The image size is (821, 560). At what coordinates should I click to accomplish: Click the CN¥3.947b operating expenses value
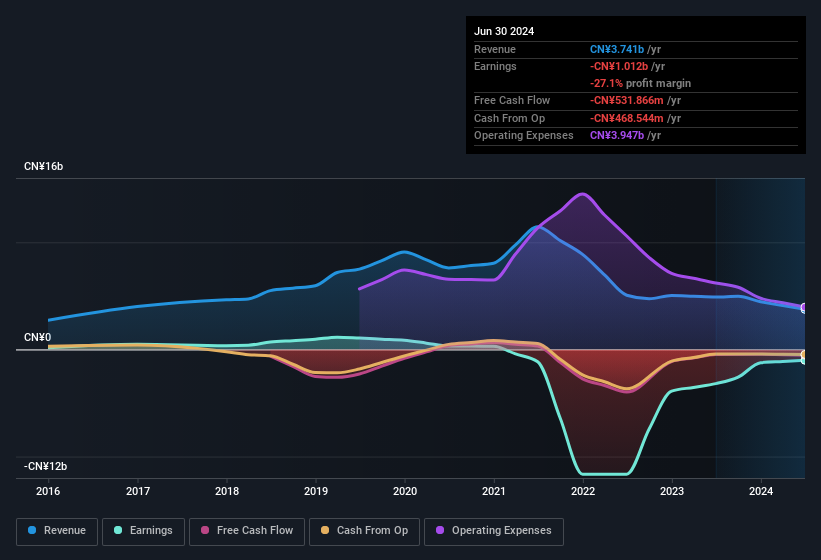[x=617, y=136]
